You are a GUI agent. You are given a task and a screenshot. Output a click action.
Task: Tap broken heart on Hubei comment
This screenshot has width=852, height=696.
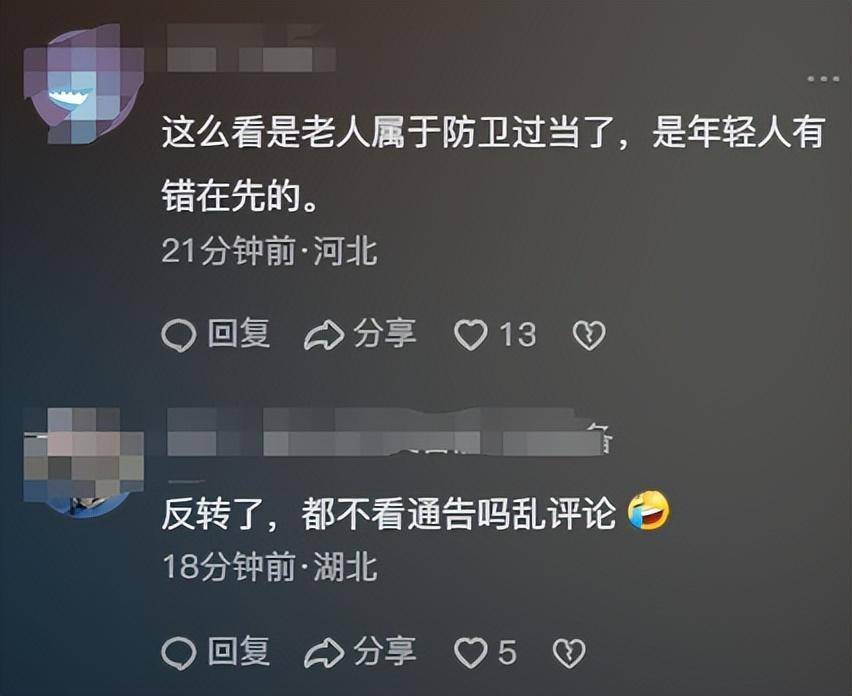point(569,654)
